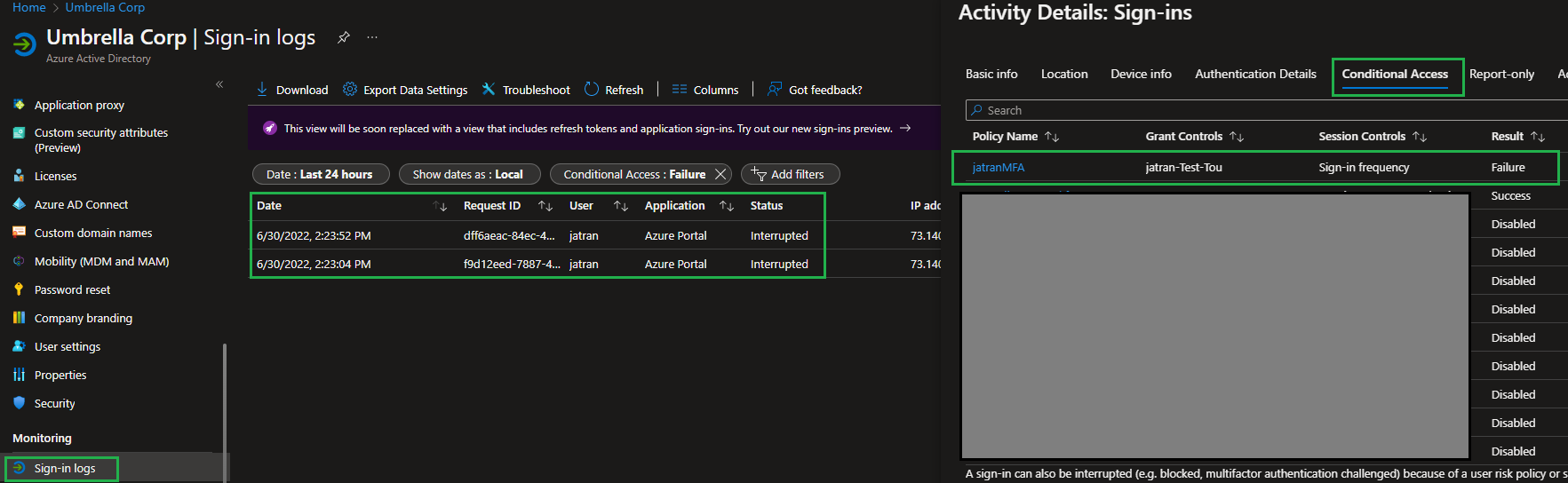Select the Conditional Access tab
Image resolution: width=1568 pixels, height=483 pixels.
click(1395, 74)
